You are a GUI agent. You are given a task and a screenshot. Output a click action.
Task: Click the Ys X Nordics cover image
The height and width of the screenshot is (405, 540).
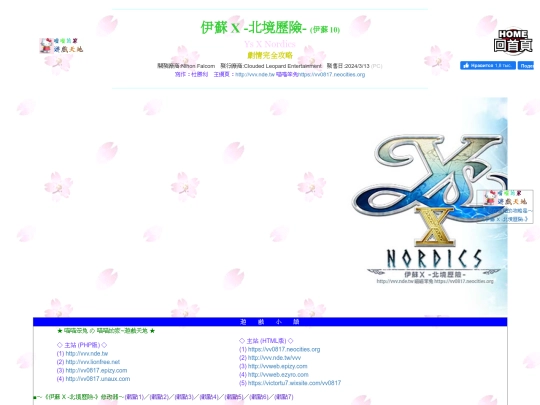[429, 207]
